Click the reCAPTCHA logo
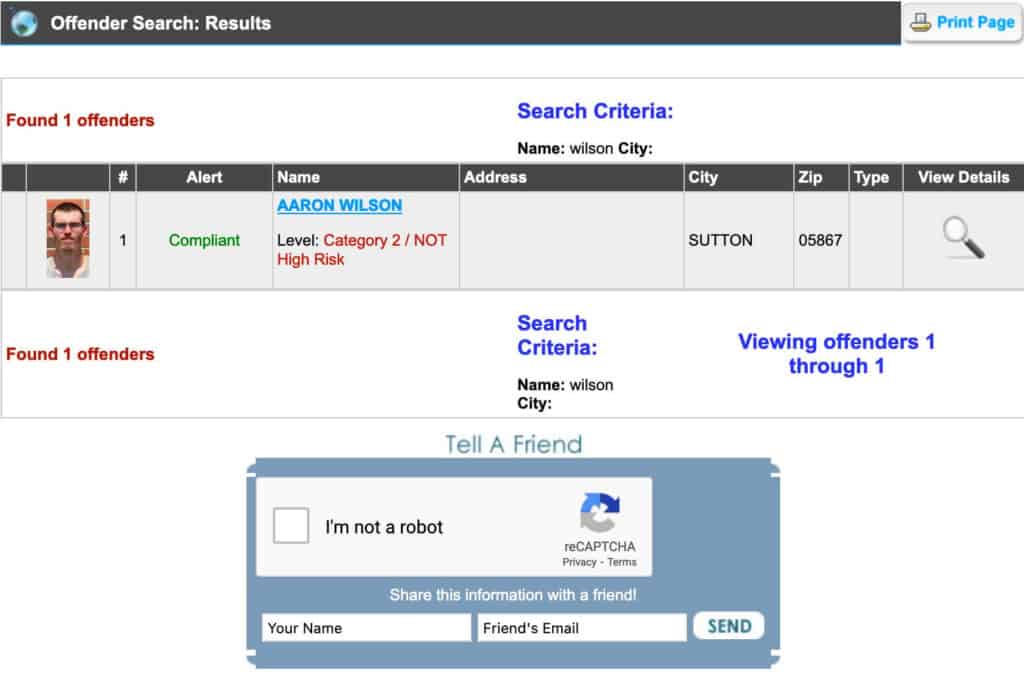This screenshot has height=674, width=1024. coord(599,513)
